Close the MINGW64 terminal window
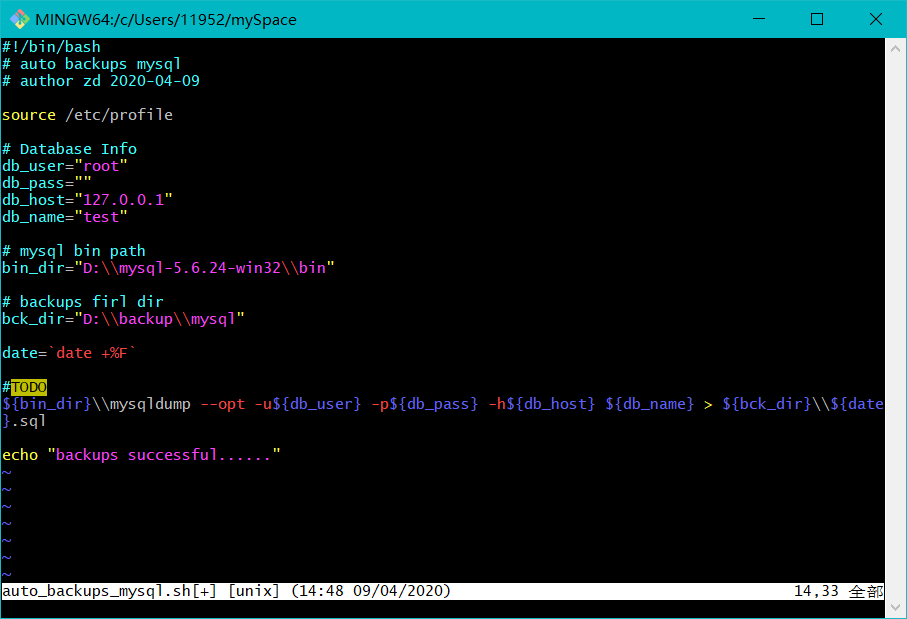 pos(876,19)
